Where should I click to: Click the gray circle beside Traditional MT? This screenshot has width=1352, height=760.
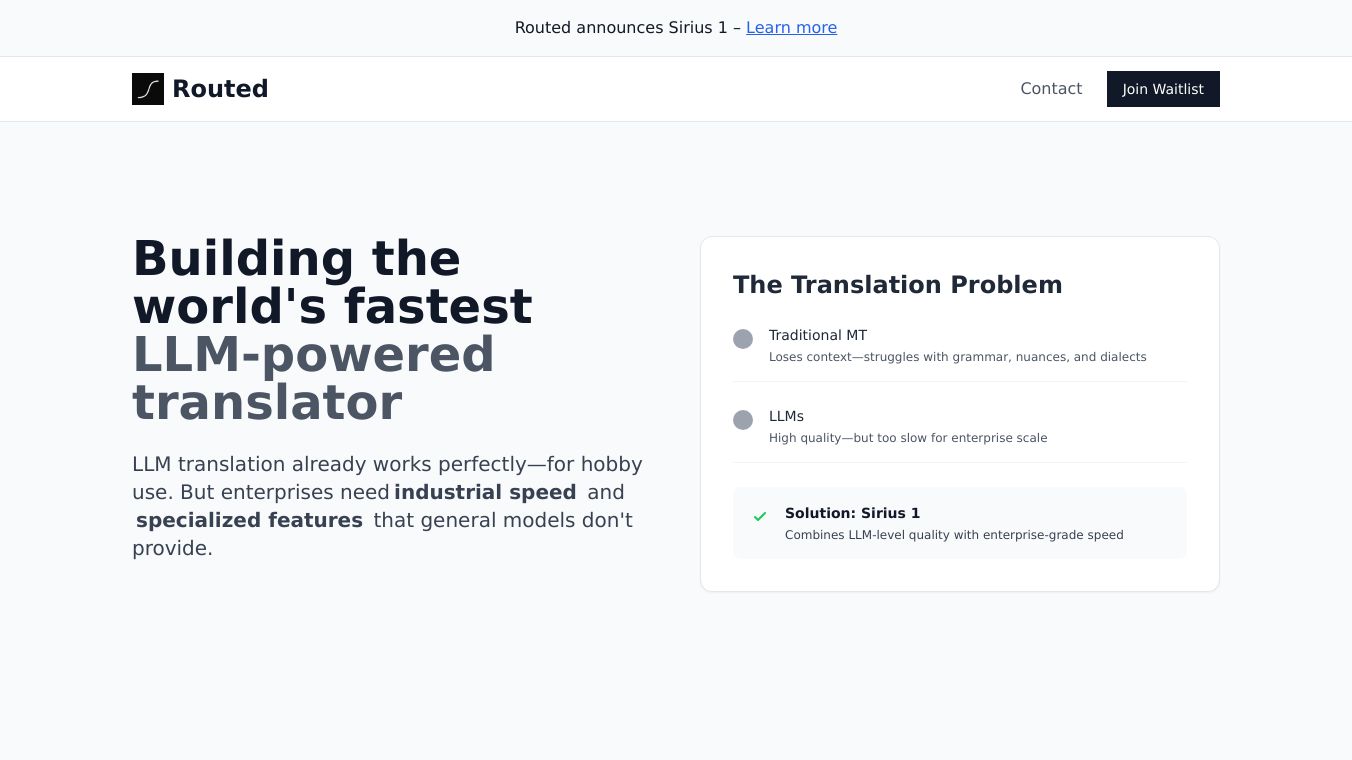tap(743, 339)
